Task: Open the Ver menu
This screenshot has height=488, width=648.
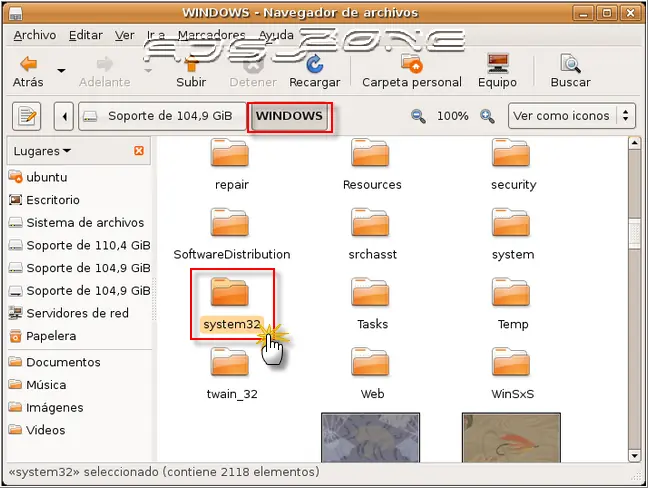Action: [x=124, y=36]
